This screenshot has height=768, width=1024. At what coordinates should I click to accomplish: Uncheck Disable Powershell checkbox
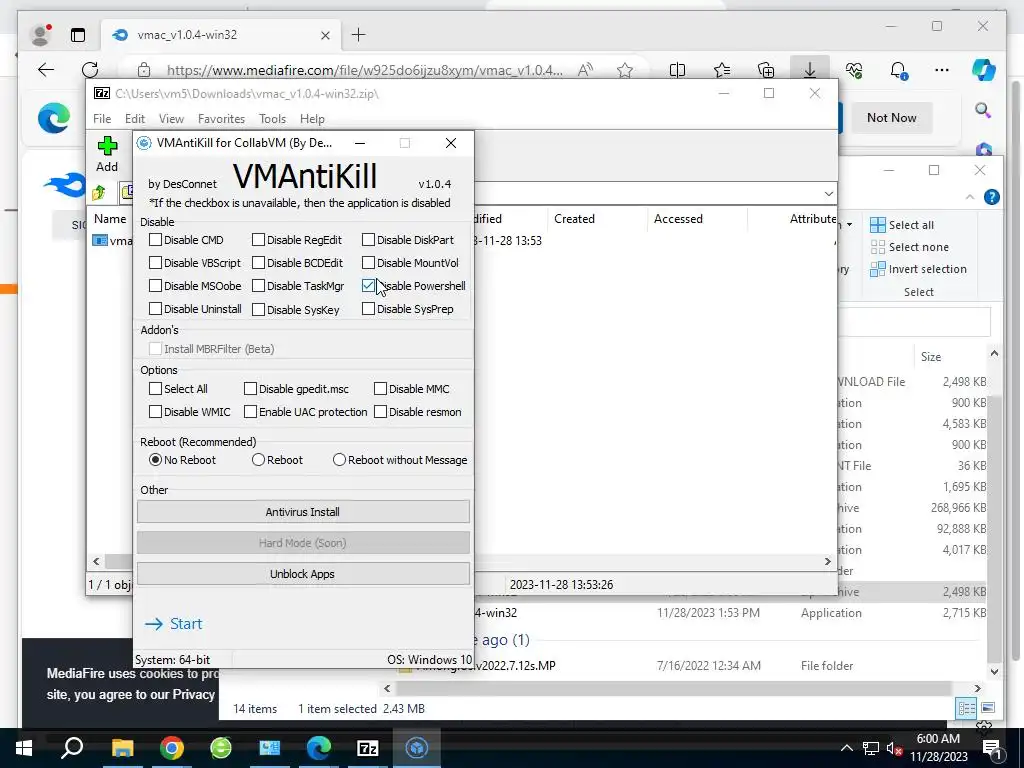point(368,285)
